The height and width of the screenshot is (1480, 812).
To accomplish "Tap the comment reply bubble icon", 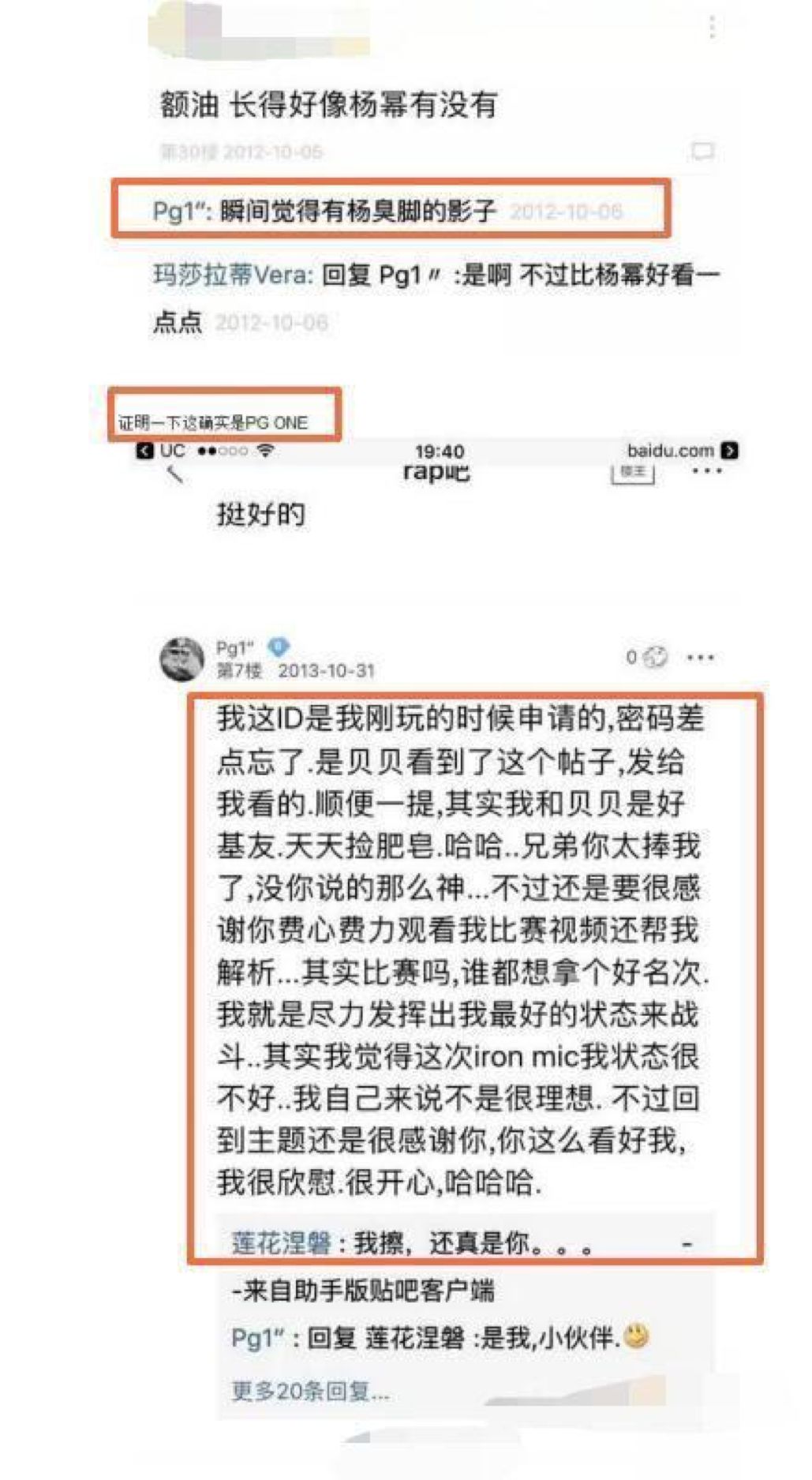I will coord(702,150).
